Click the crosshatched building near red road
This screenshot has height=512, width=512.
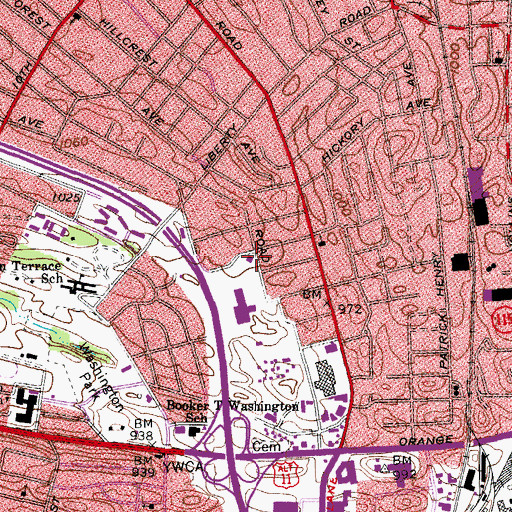[x=325, y=378]
